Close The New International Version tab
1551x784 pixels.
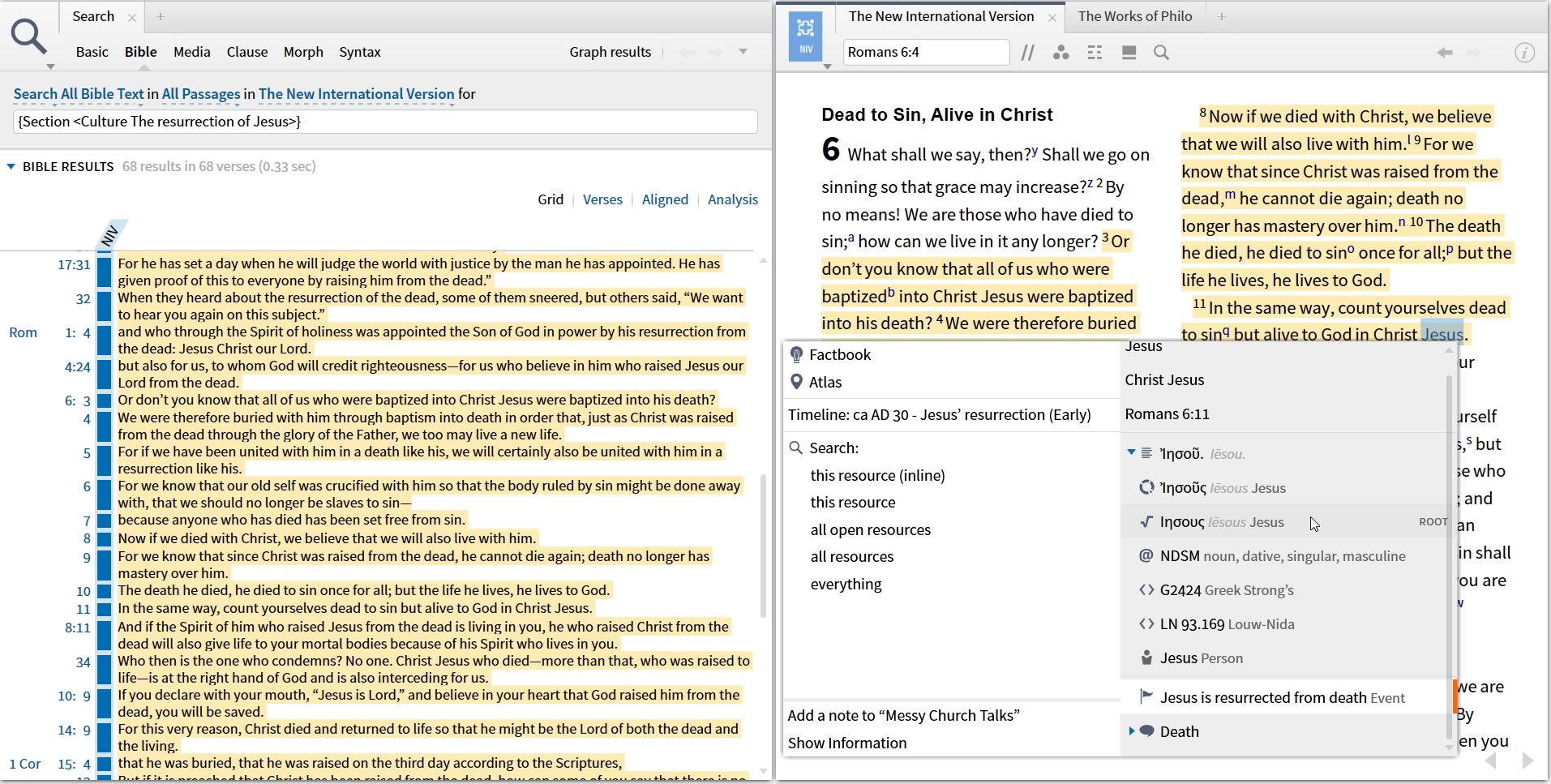[1052, 17]
